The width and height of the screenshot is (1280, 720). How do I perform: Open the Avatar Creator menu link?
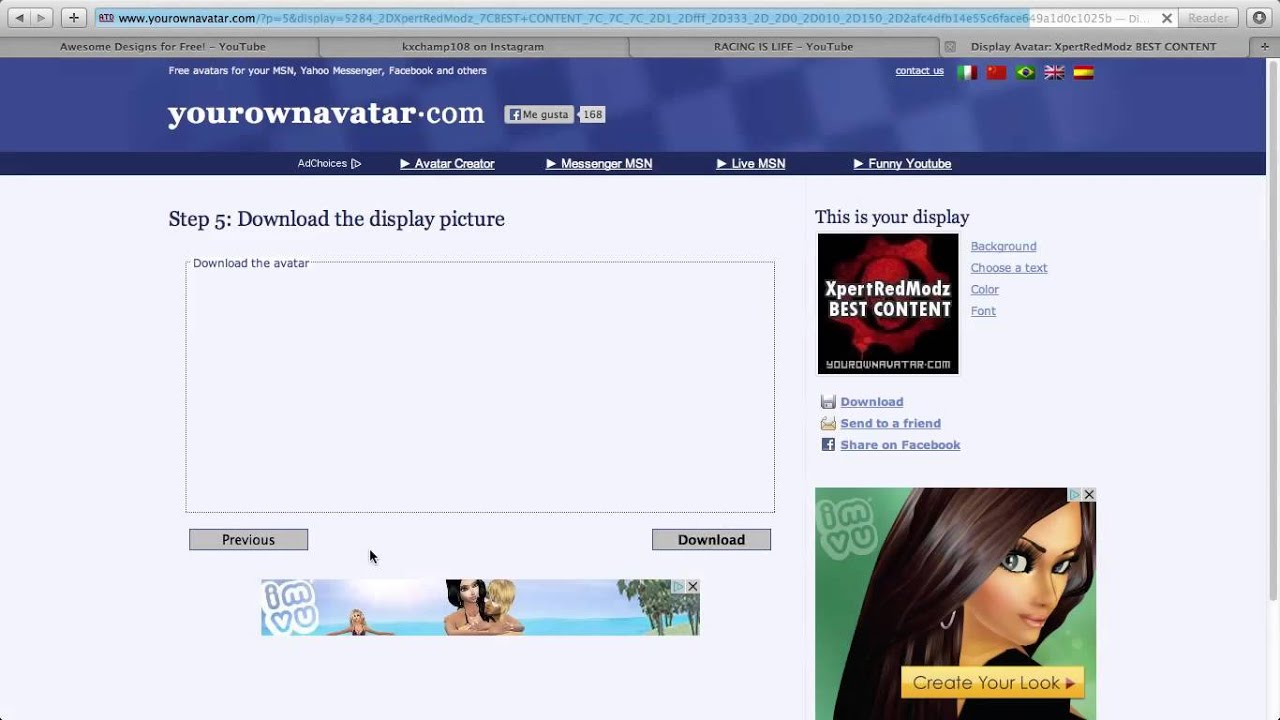point(447,163)
